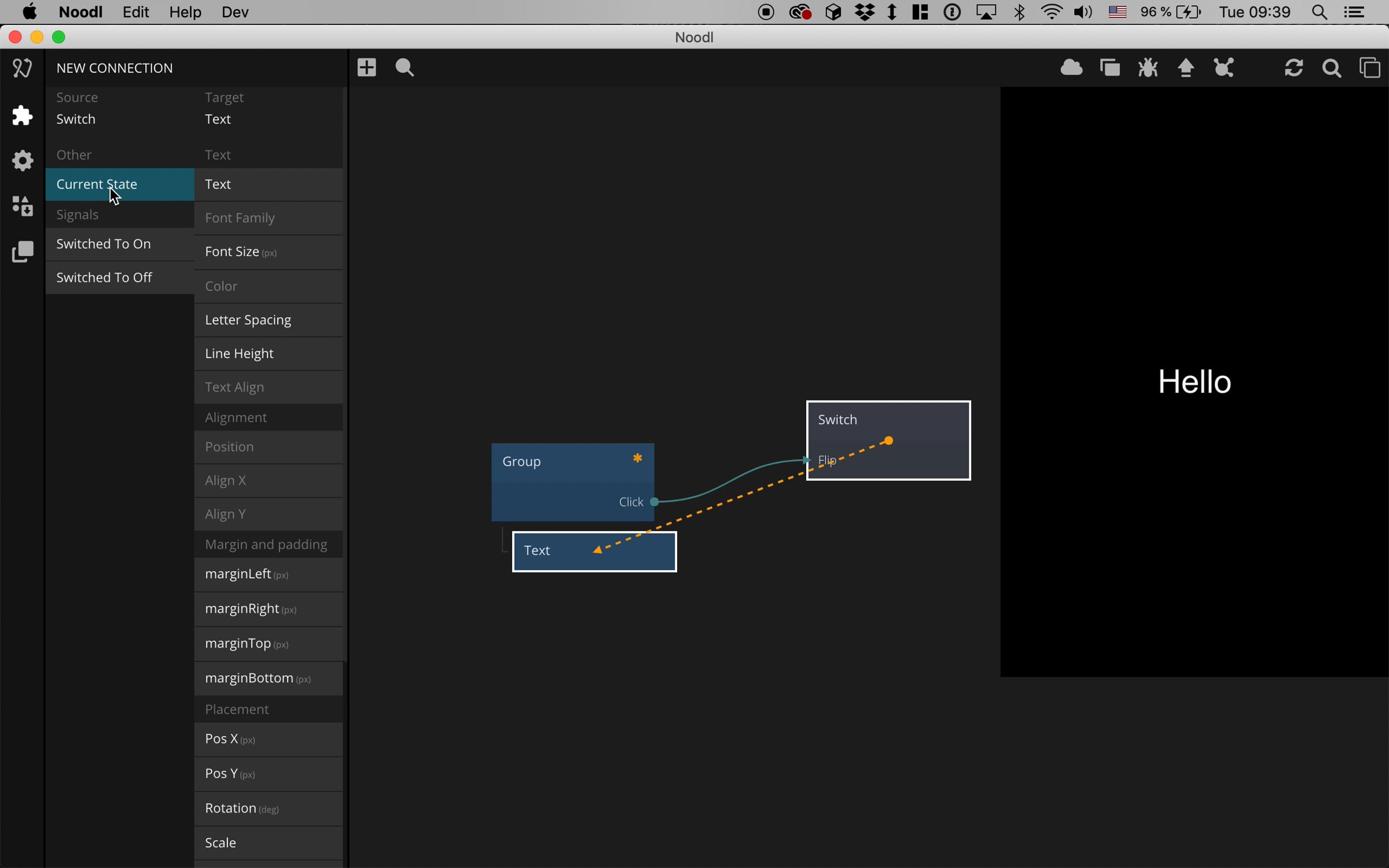Screen dimensions: 1389x868
Task: Click the Wi-Fi status icon
Action: click(1051, 12)
